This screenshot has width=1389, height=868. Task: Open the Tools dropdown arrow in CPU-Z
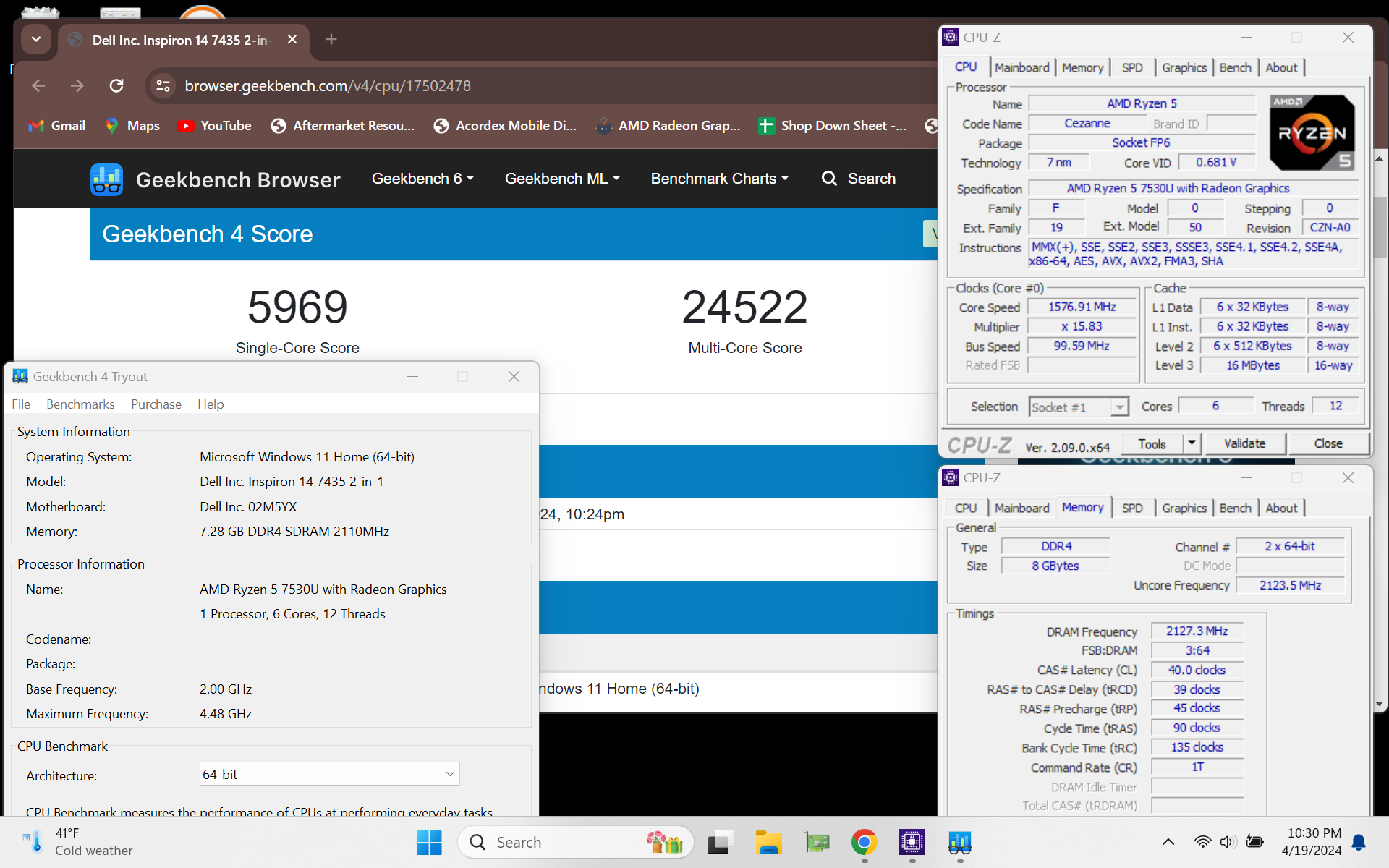[1192, 443]
